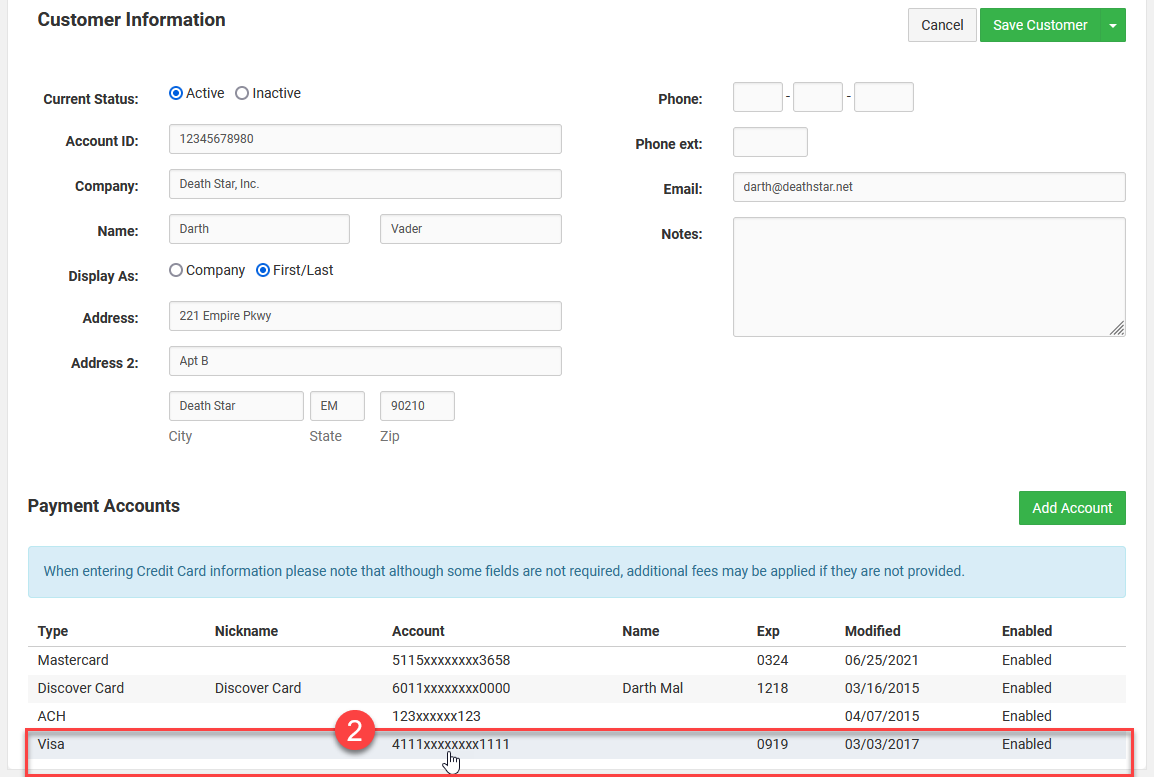Click the Account ID input field
The width and height of the screenshot is (1154, 777).
pyautogui.click(x=365, y=139)
